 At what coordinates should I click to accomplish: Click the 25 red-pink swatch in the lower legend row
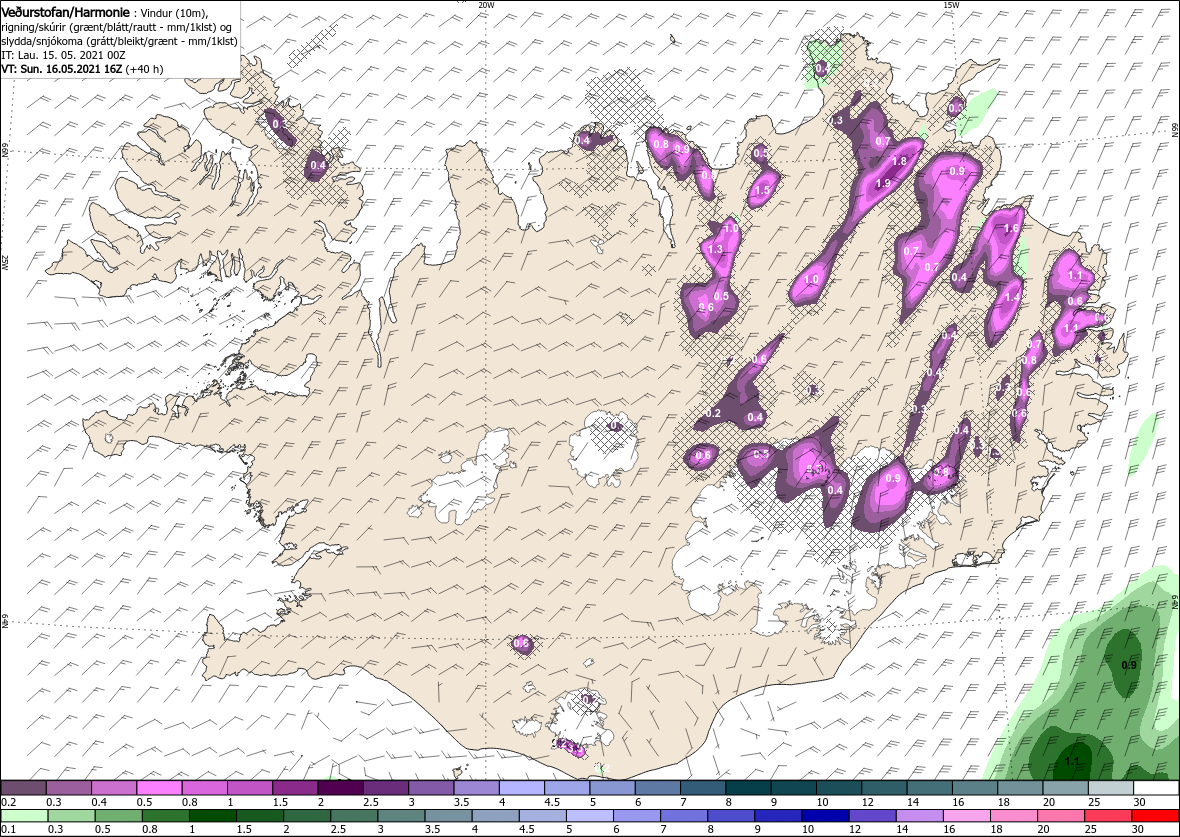[1108, 816]
